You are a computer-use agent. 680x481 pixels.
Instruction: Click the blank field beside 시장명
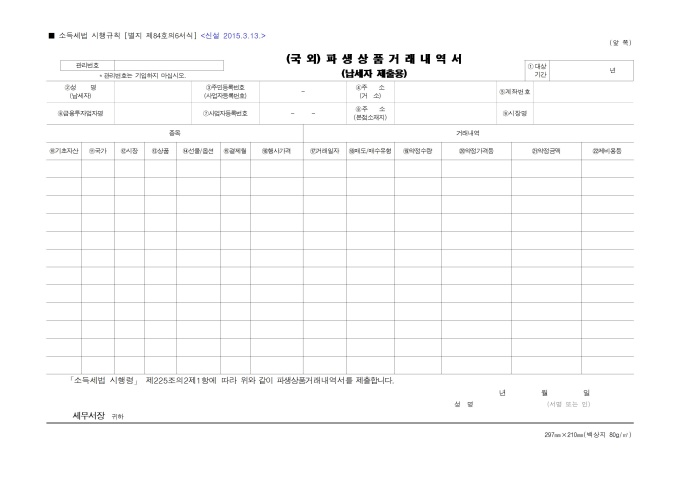pos(583,113)
